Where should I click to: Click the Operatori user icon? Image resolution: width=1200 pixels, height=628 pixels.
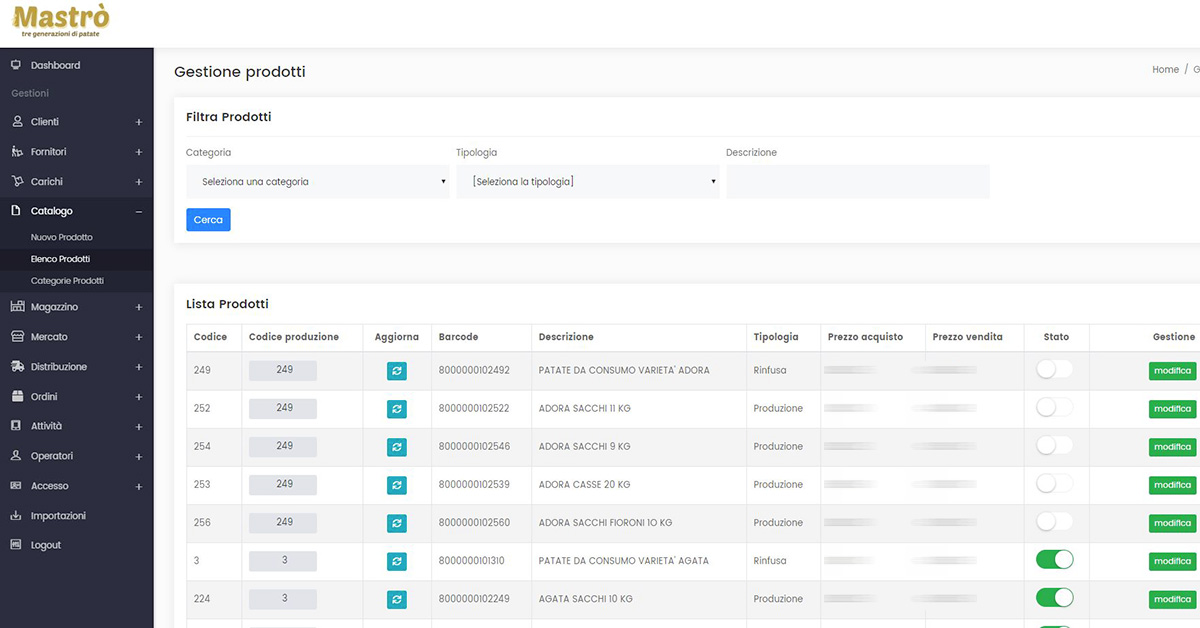[16, 455]
